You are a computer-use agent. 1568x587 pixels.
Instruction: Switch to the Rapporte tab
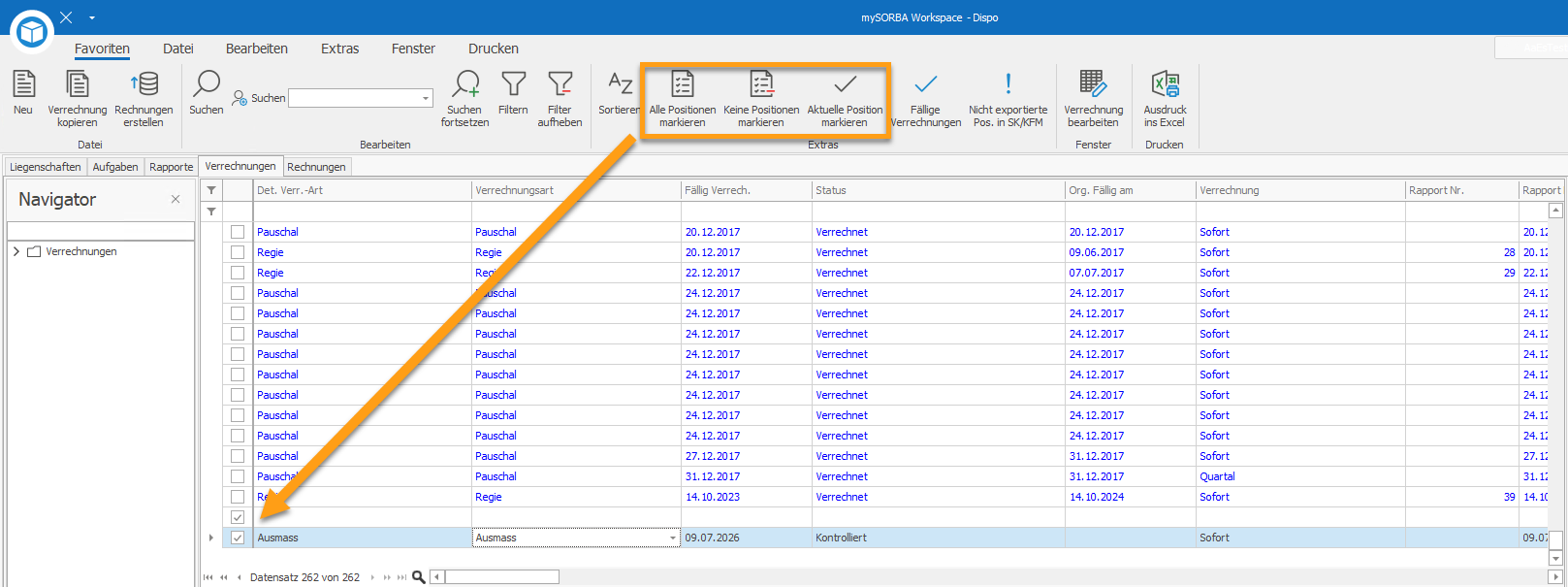tap(172, 167)
